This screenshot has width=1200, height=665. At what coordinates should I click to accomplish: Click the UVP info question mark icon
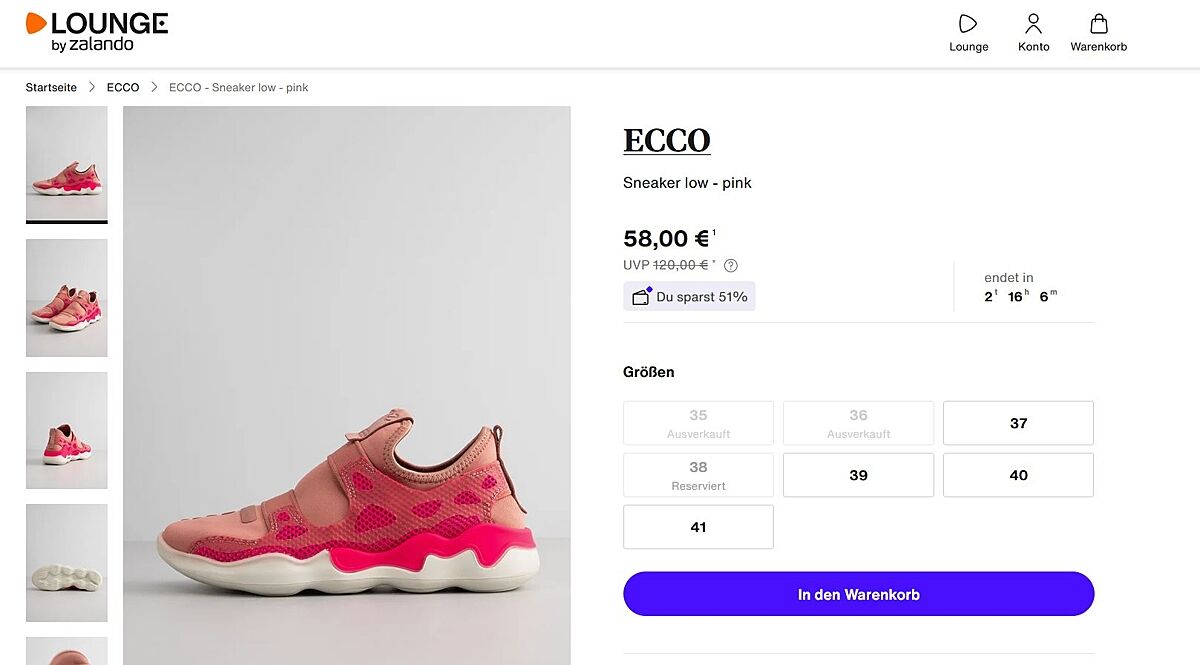point(731,265)
